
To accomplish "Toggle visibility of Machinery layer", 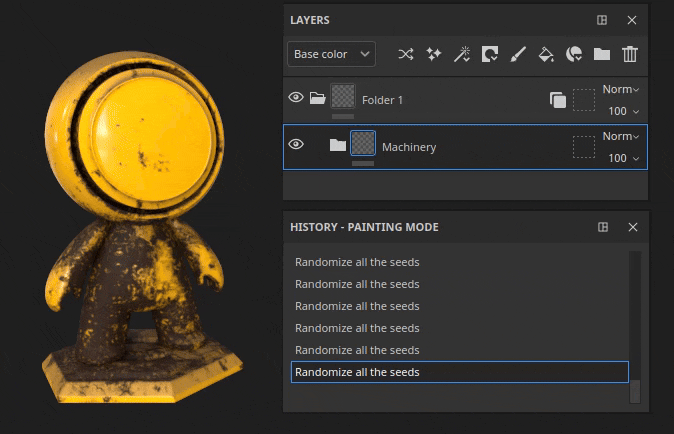I will [296, 145].
